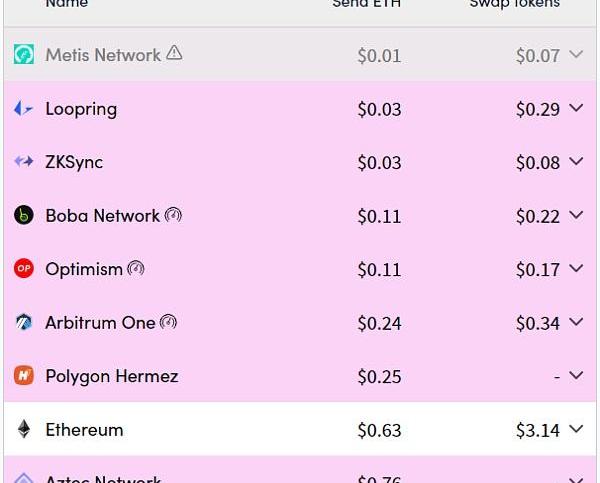The image size is (600, 483).
Task: Click the Ethereum diamond logo icon
Action: [x=24, y=429]
